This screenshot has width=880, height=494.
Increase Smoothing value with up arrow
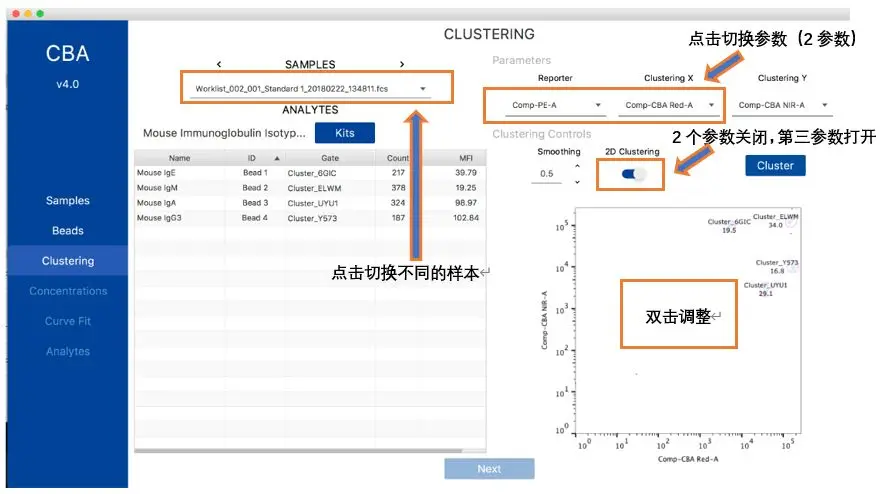point(577,167)
